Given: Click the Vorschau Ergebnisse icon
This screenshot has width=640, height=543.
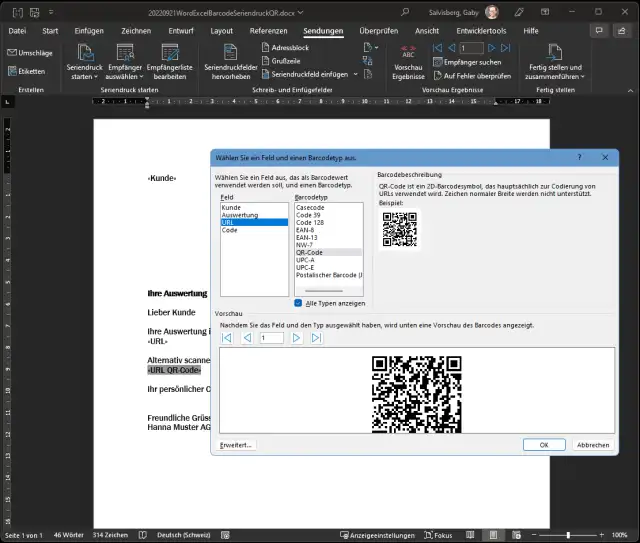Looking at the screenshot, I should point(408,53).
